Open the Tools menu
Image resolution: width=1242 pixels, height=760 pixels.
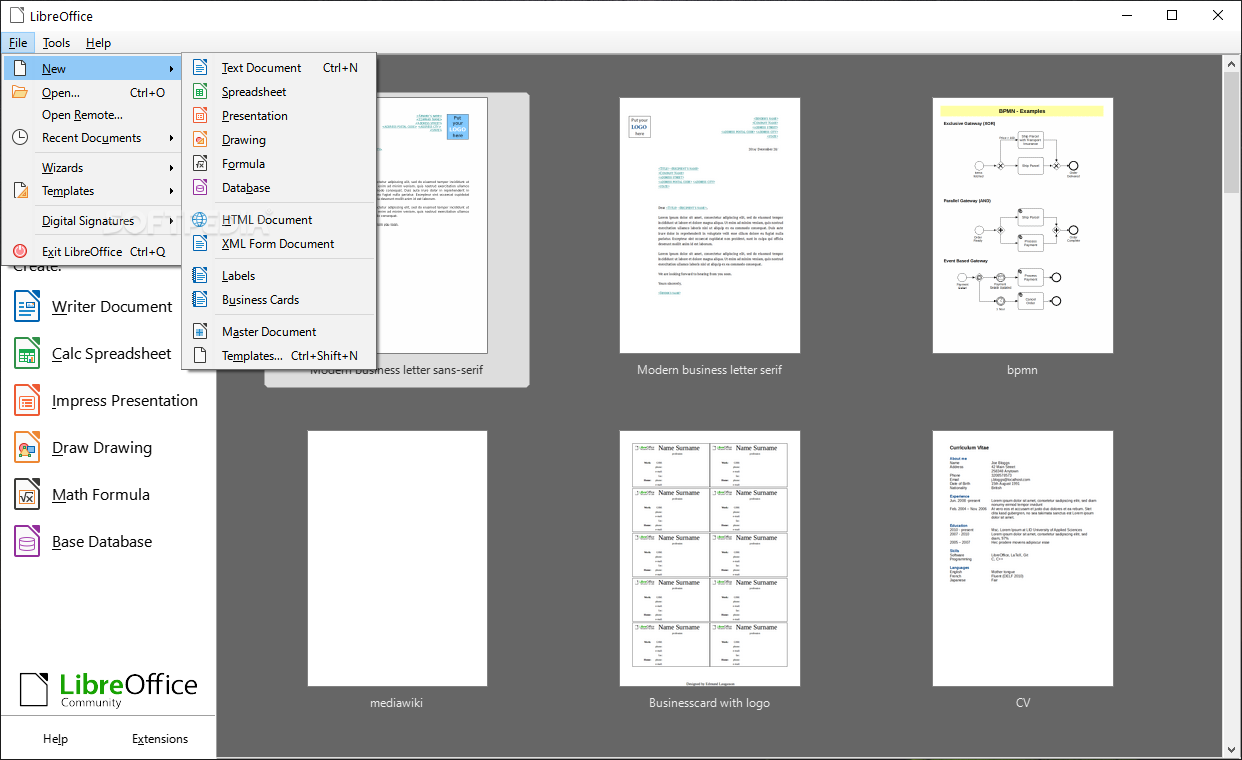56,43
